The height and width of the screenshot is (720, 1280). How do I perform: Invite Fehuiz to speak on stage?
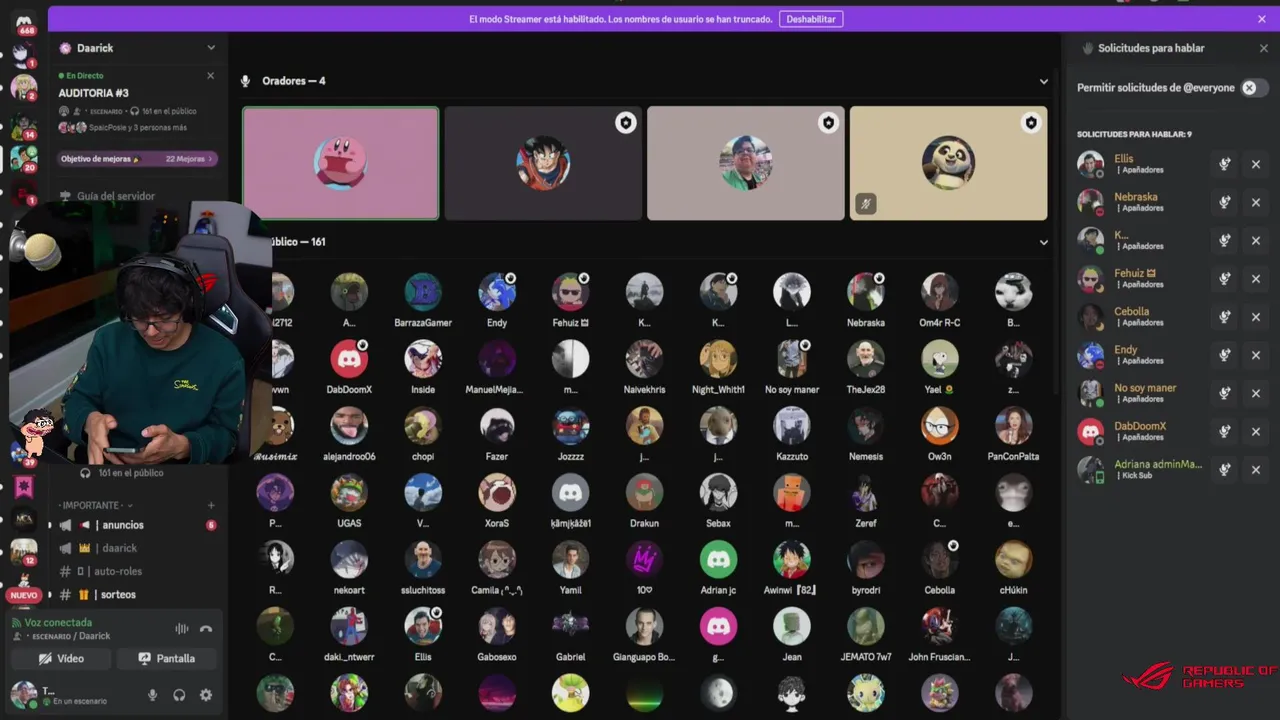(x=1224, y=279)
